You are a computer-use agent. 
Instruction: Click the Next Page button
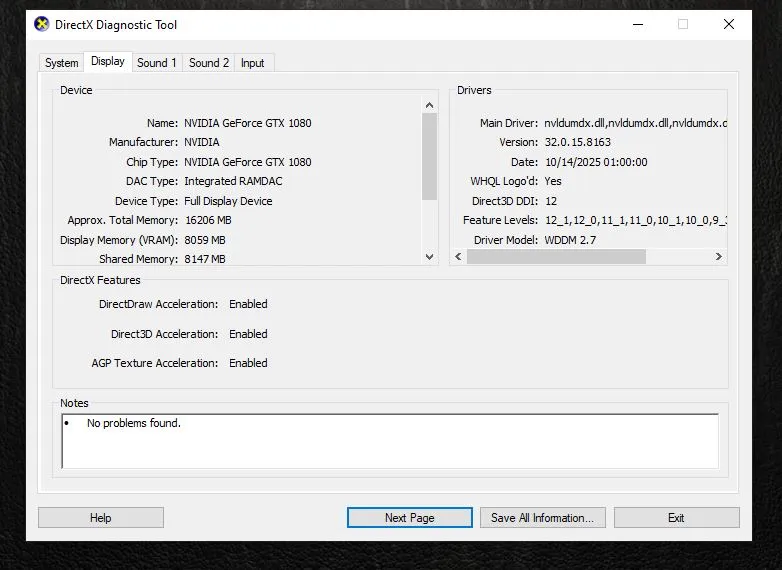click(409, 518)
